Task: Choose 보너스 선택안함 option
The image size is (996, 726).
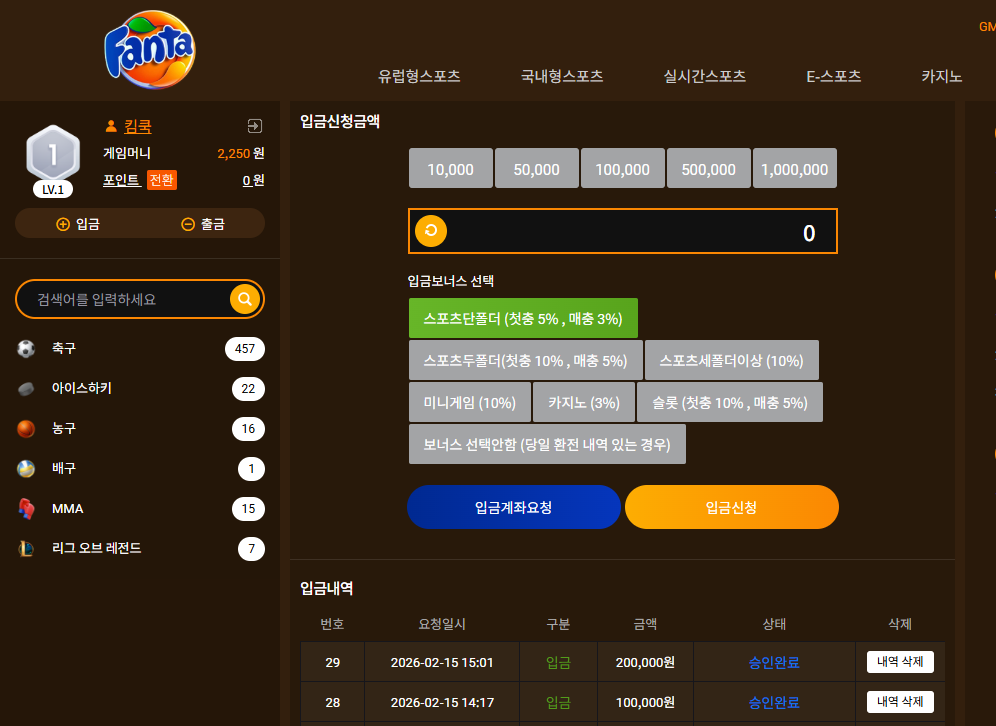Action: pos(547,445)
